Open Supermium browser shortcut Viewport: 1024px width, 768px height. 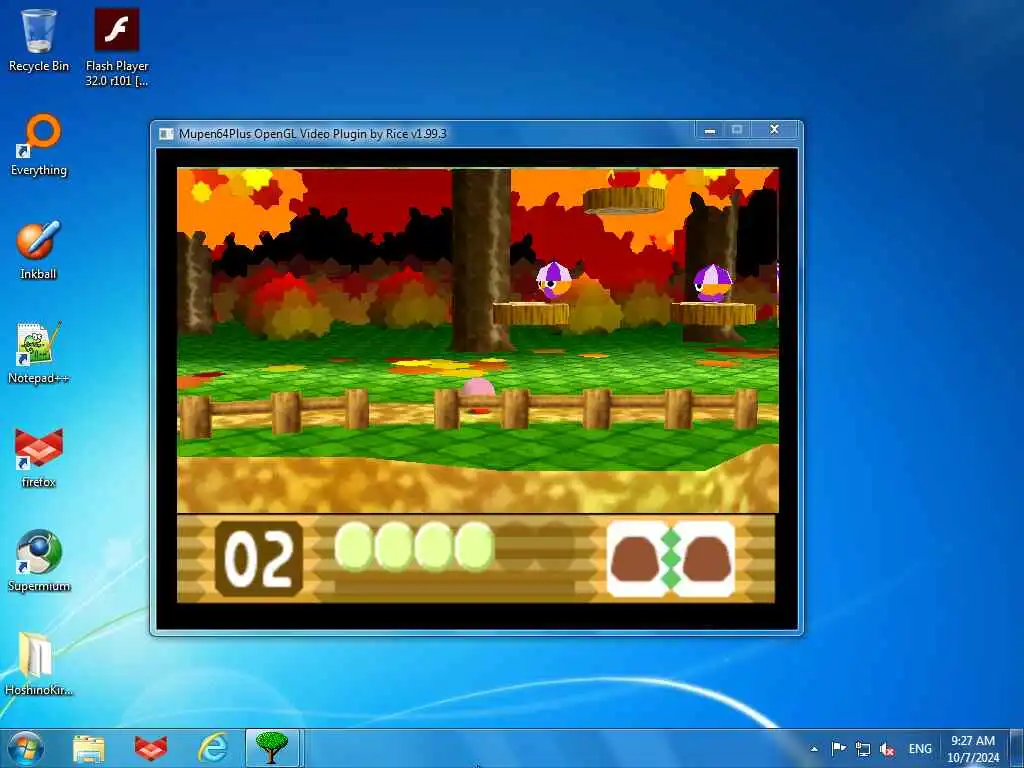pyautogui.click(x=39, y=560)
